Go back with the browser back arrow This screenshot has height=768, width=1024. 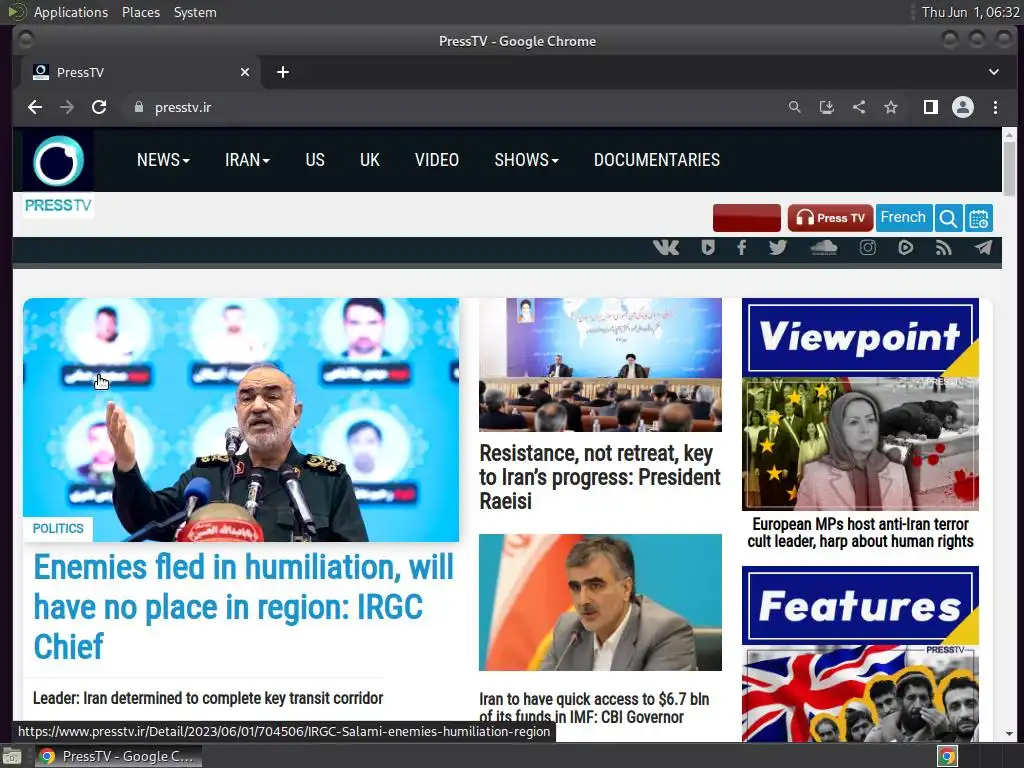pyautogui.click(x=35, y=107)
